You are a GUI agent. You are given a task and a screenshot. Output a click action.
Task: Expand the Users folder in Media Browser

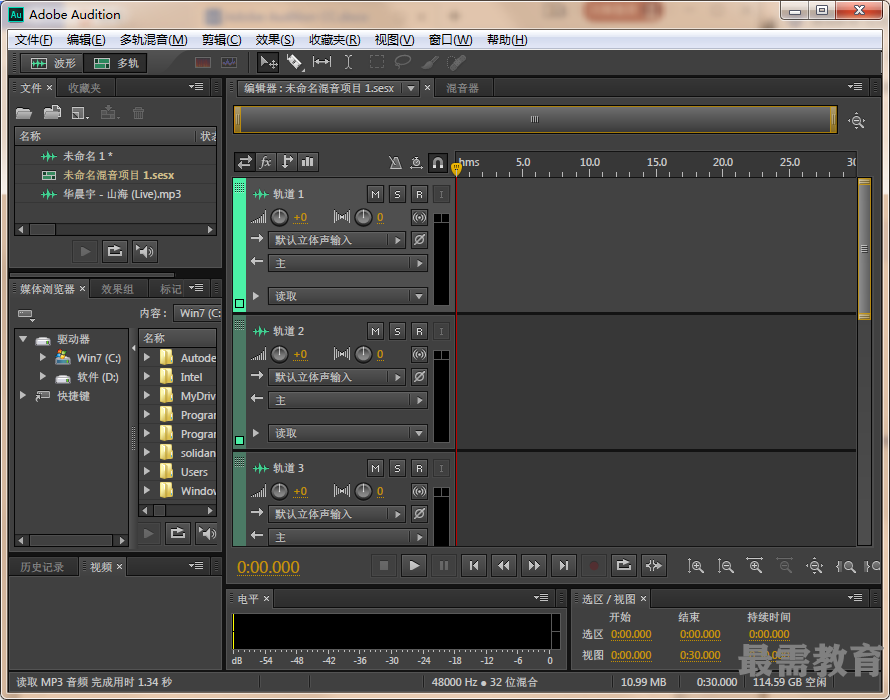[x=146, y=471]
